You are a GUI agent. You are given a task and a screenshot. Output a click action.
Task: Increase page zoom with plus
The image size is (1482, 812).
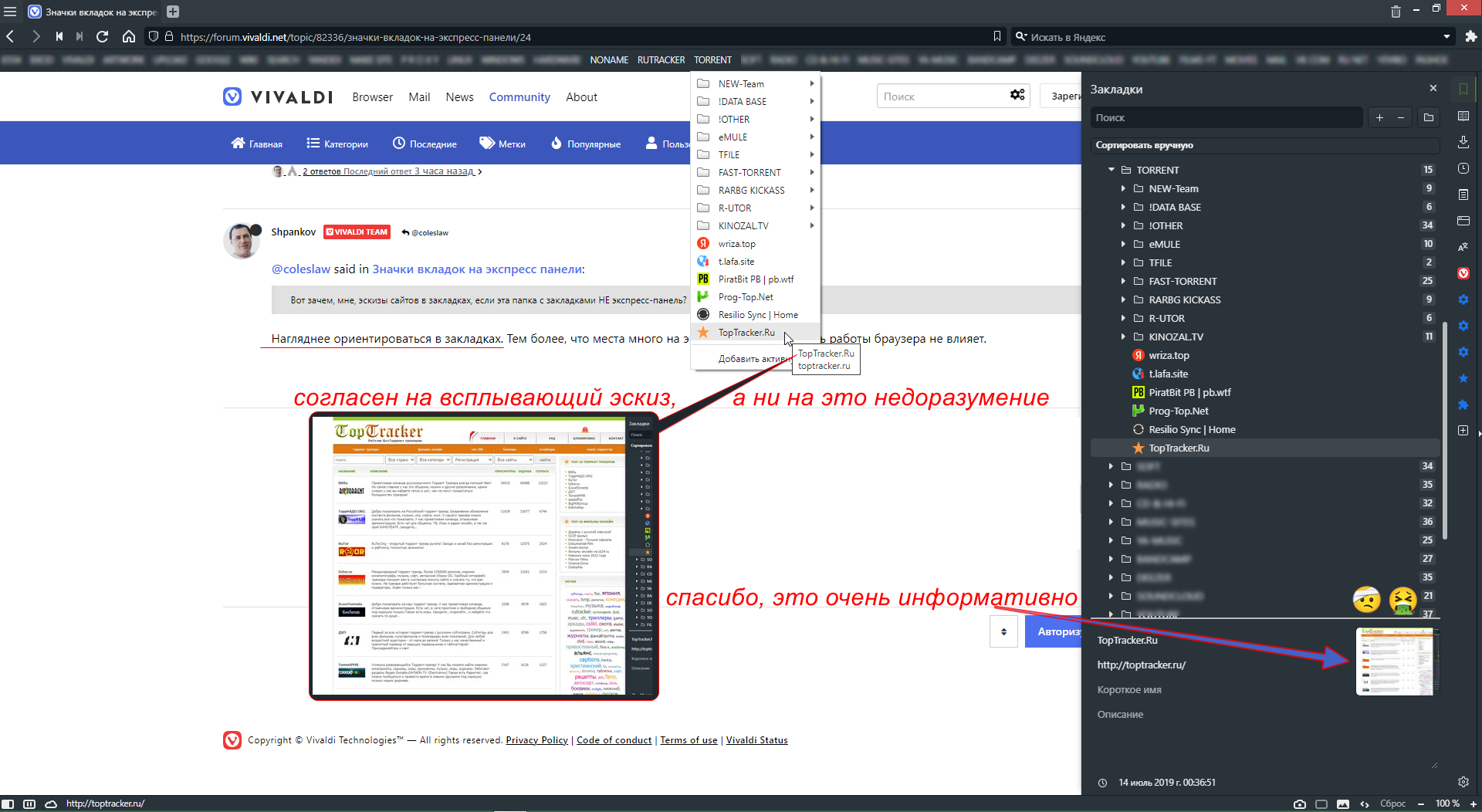coord(1473,804)
